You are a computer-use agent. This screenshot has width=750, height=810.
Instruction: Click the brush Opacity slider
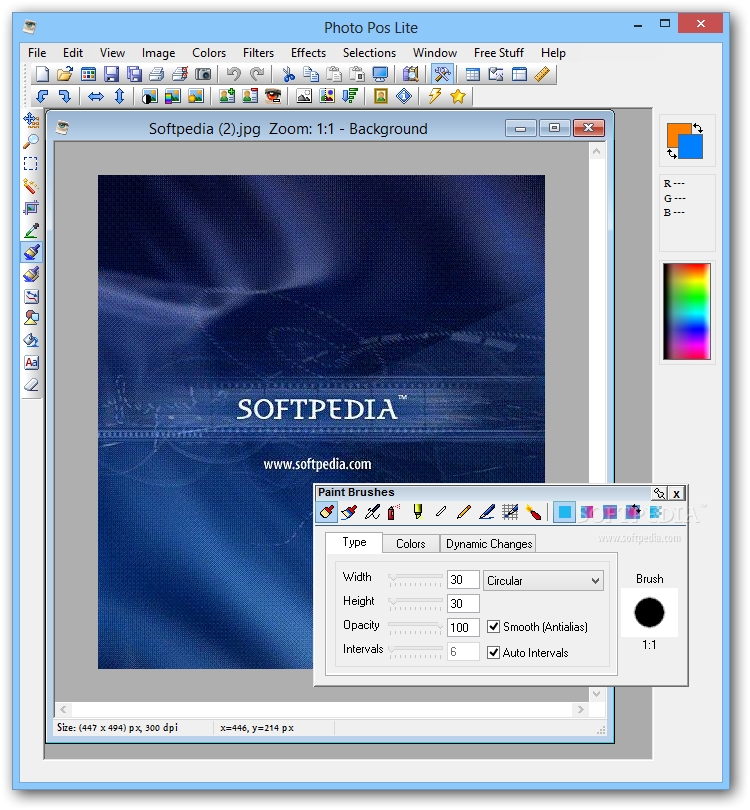[x=415, y=628]
